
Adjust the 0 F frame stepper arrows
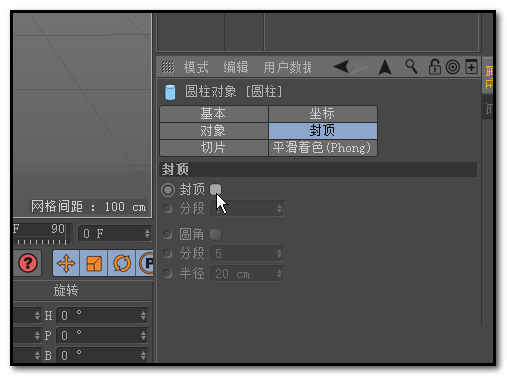click(147, 233)
